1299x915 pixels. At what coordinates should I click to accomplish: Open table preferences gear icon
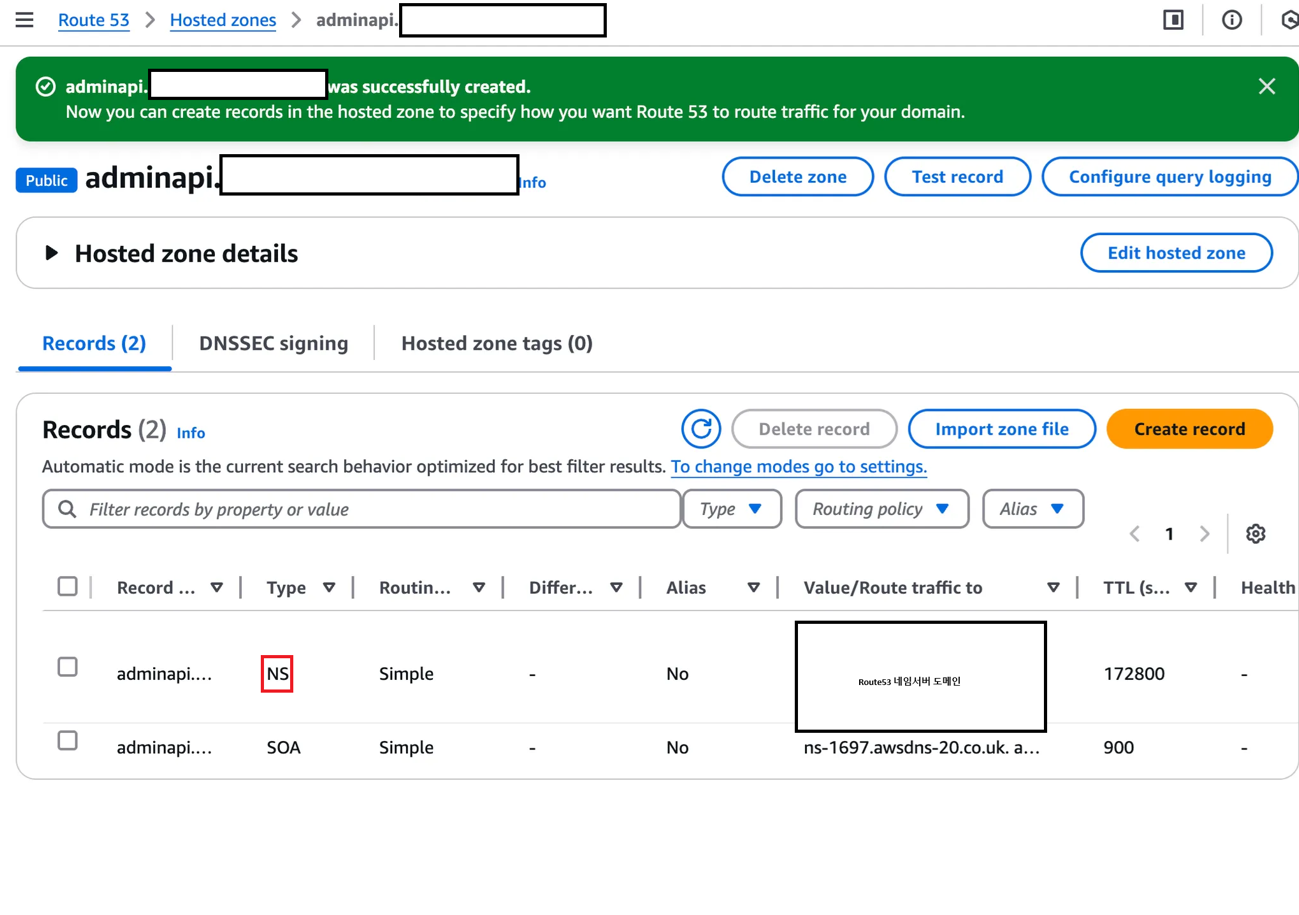pyautogui.click(x=1256, y=534)
